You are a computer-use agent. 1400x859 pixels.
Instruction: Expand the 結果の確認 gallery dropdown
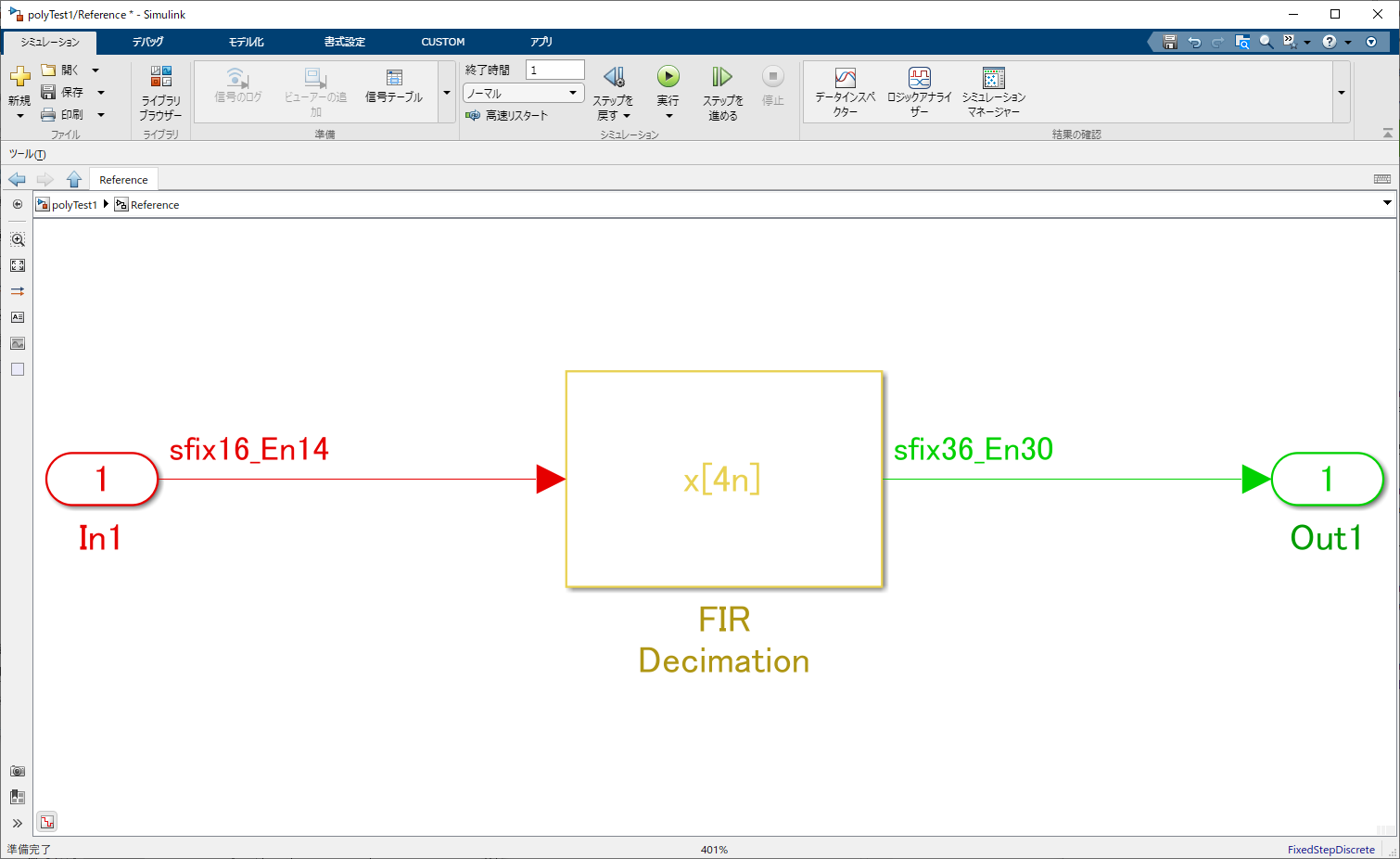pyautogui.click(x=1341, y=92)
